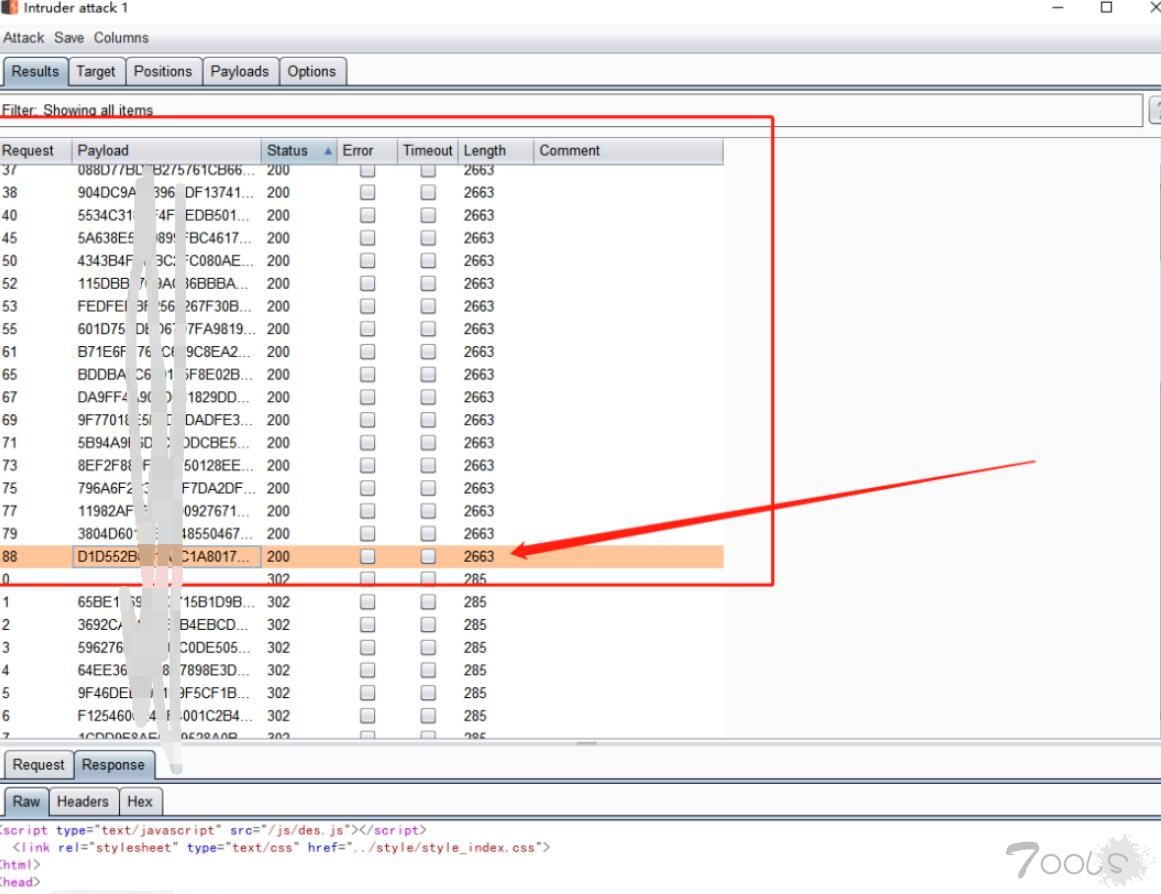Sort results by the Length column header
This screenshot has height=894, width=1161.
(x=495, y=150)
